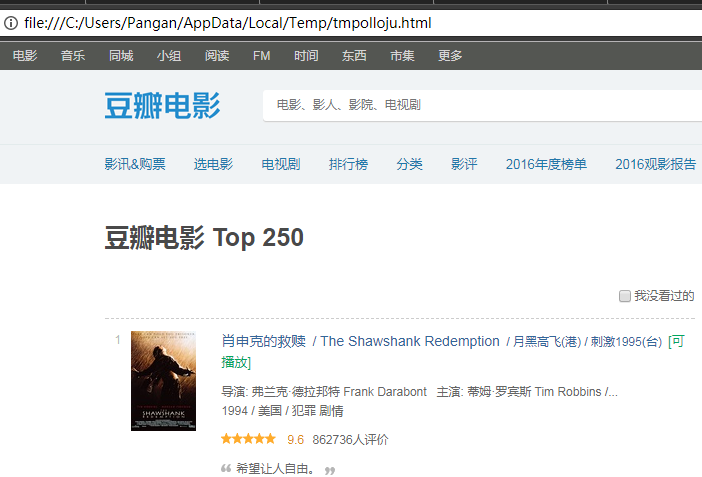Image resolution: width=702 pixels, height=477 pixels.
Task: Click the site info icon in address bar
Action: click(x=10, y=23)
